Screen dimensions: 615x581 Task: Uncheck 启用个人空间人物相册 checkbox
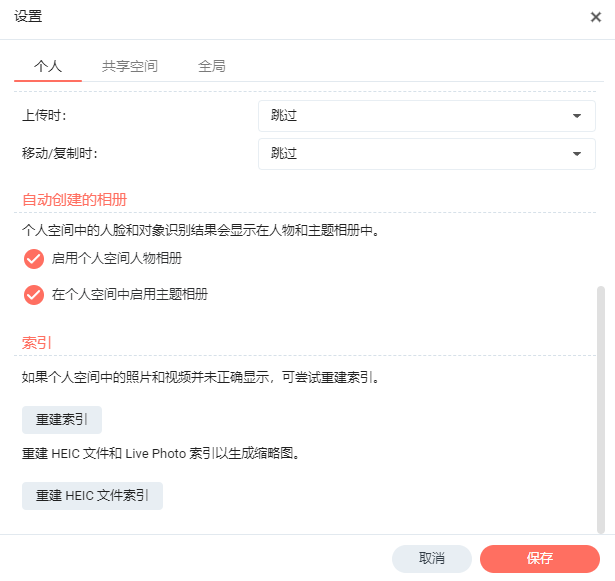34,259
